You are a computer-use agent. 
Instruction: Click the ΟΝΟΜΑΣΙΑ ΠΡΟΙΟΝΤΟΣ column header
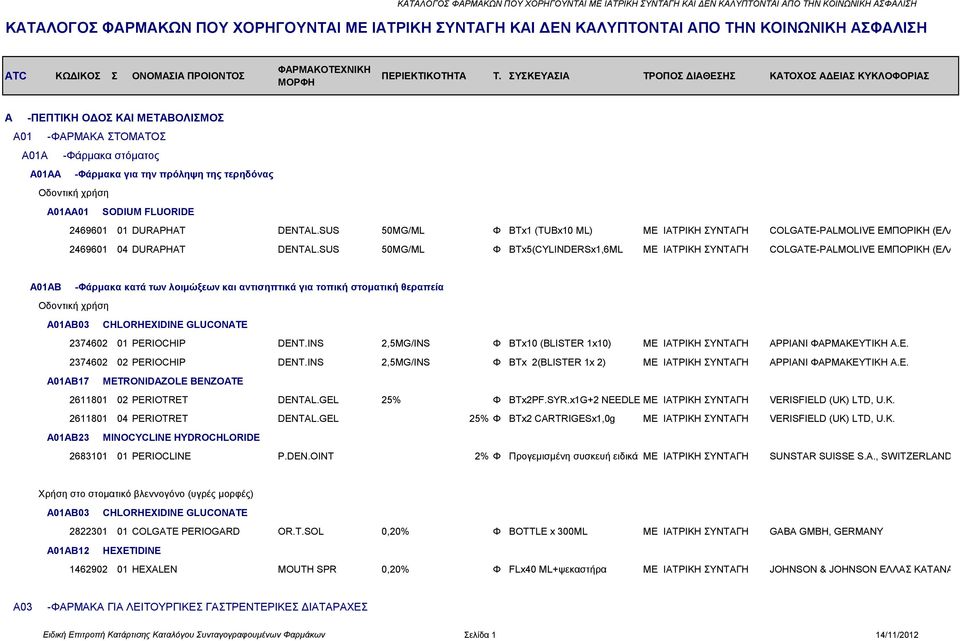(x=188, y=76)
